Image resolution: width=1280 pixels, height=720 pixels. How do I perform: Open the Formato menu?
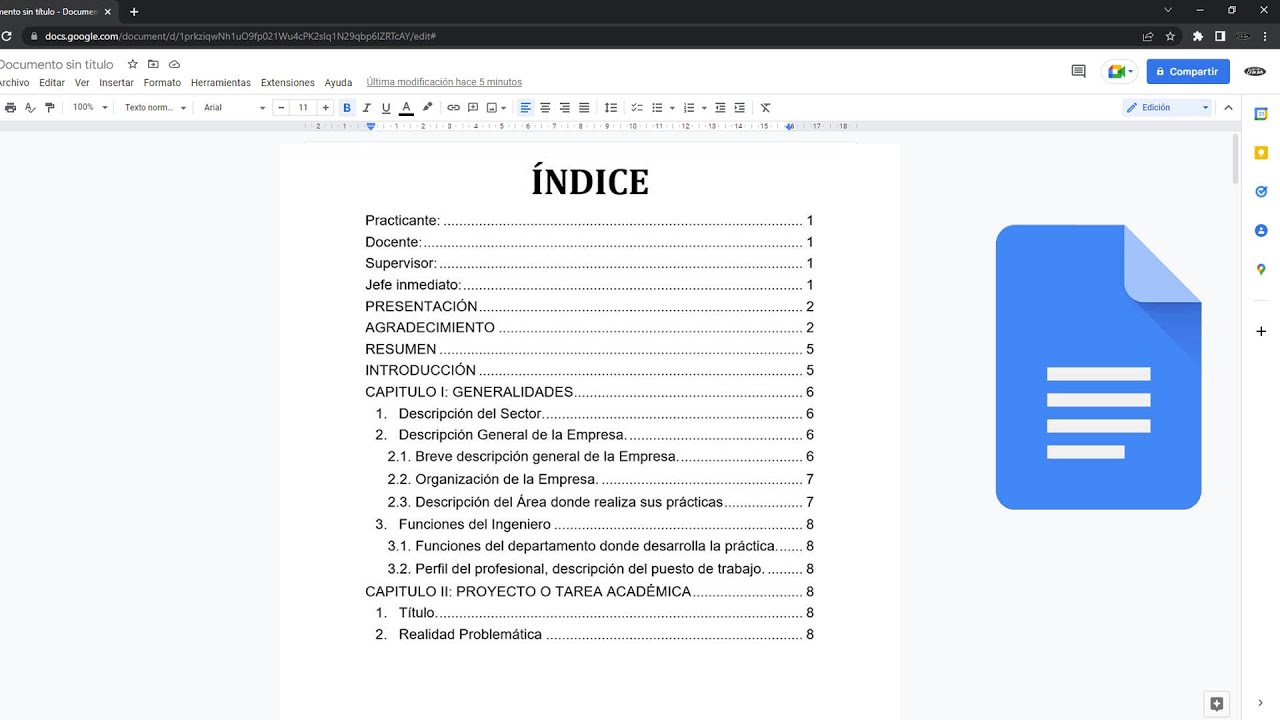[162, 82]
